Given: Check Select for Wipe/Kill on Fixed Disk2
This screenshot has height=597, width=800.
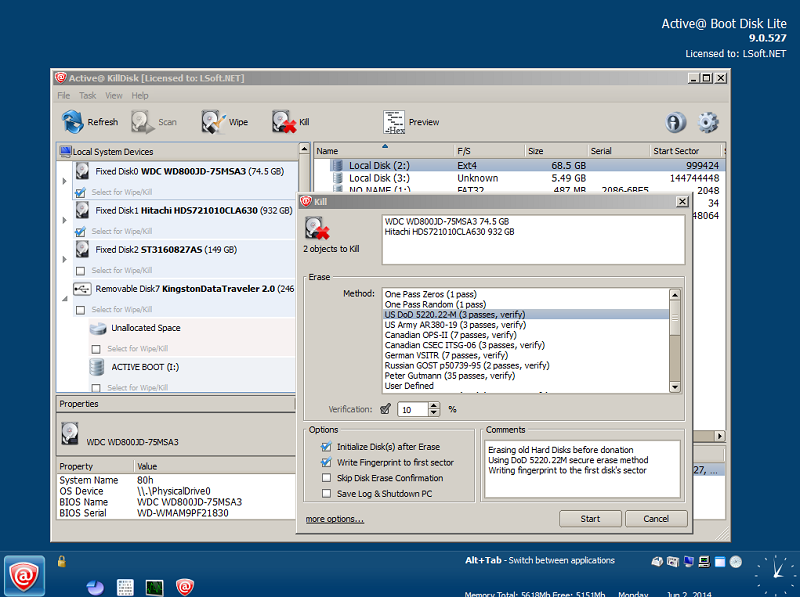Looking at the screenshot, I should click(x=80, y=270).
